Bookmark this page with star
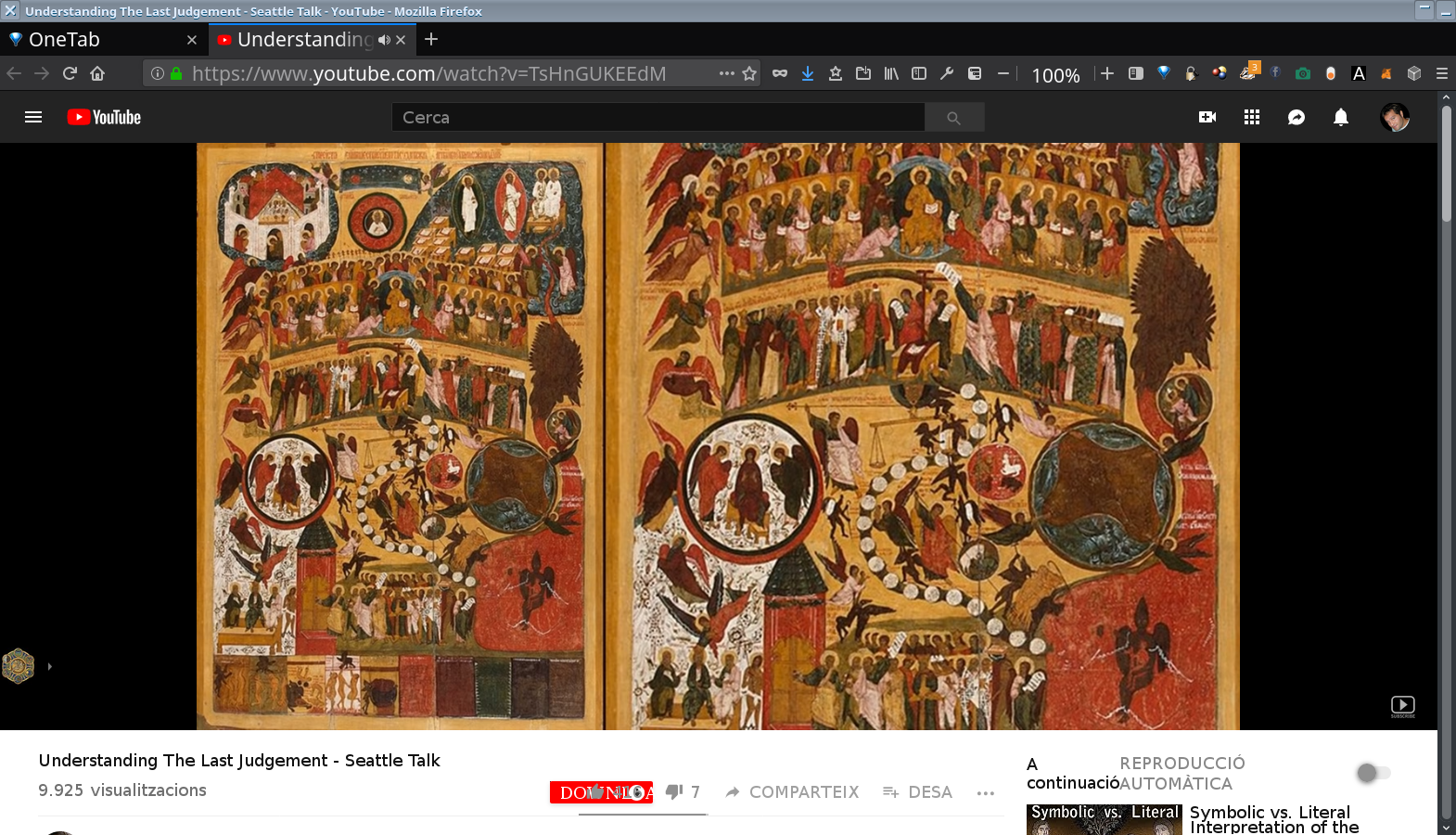This screenshot has width=1456, height=835. (x=749, y=73)
